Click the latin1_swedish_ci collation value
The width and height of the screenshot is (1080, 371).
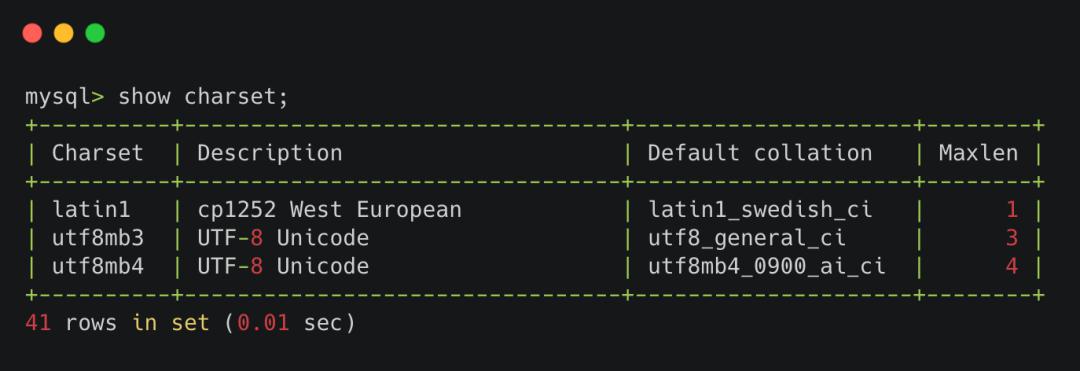tap(760, 210)
